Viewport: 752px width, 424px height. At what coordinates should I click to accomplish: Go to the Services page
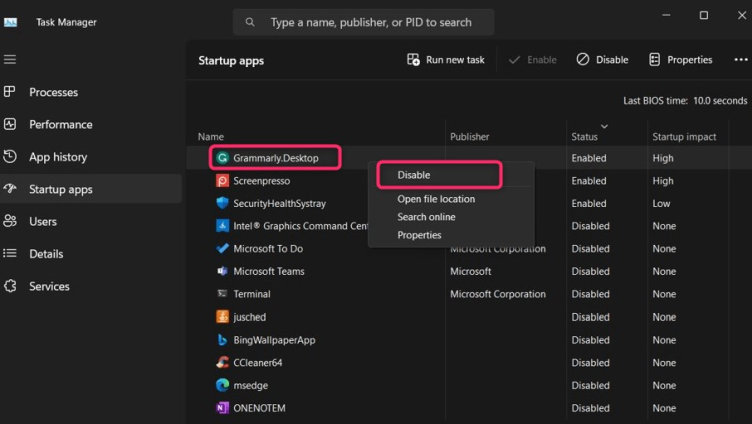49,287
